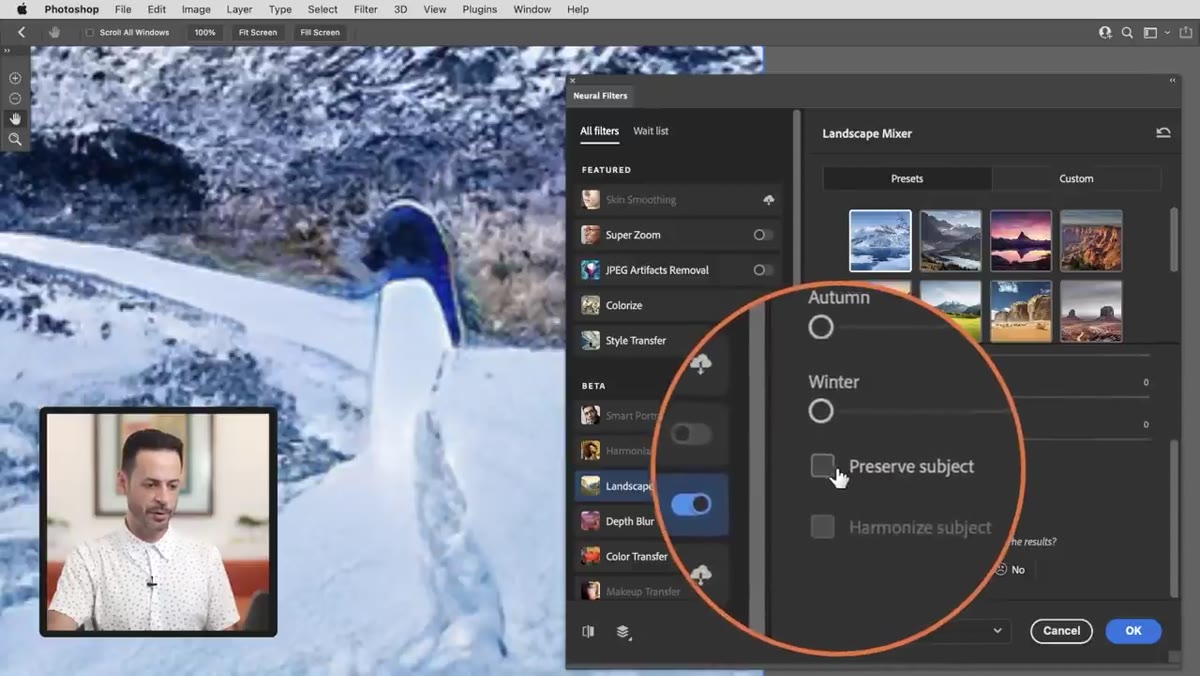Open the Edit menu
The width and height of the screenshot is (1200, 676).
(x=157, y=9)
